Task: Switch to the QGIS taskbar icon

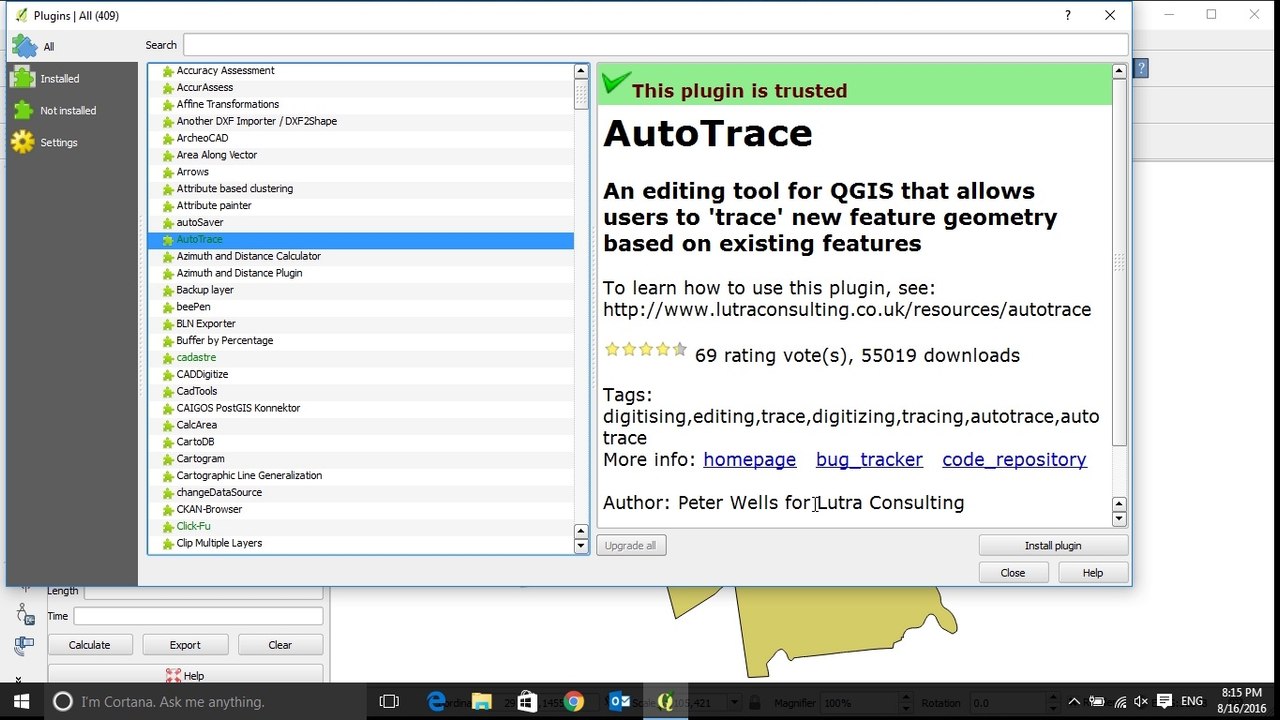Action: click(665, 701)
